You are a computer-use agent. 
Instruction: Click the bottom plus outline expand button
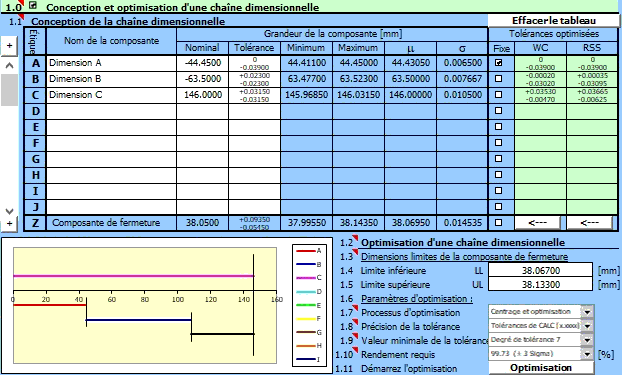pos(10,223)
